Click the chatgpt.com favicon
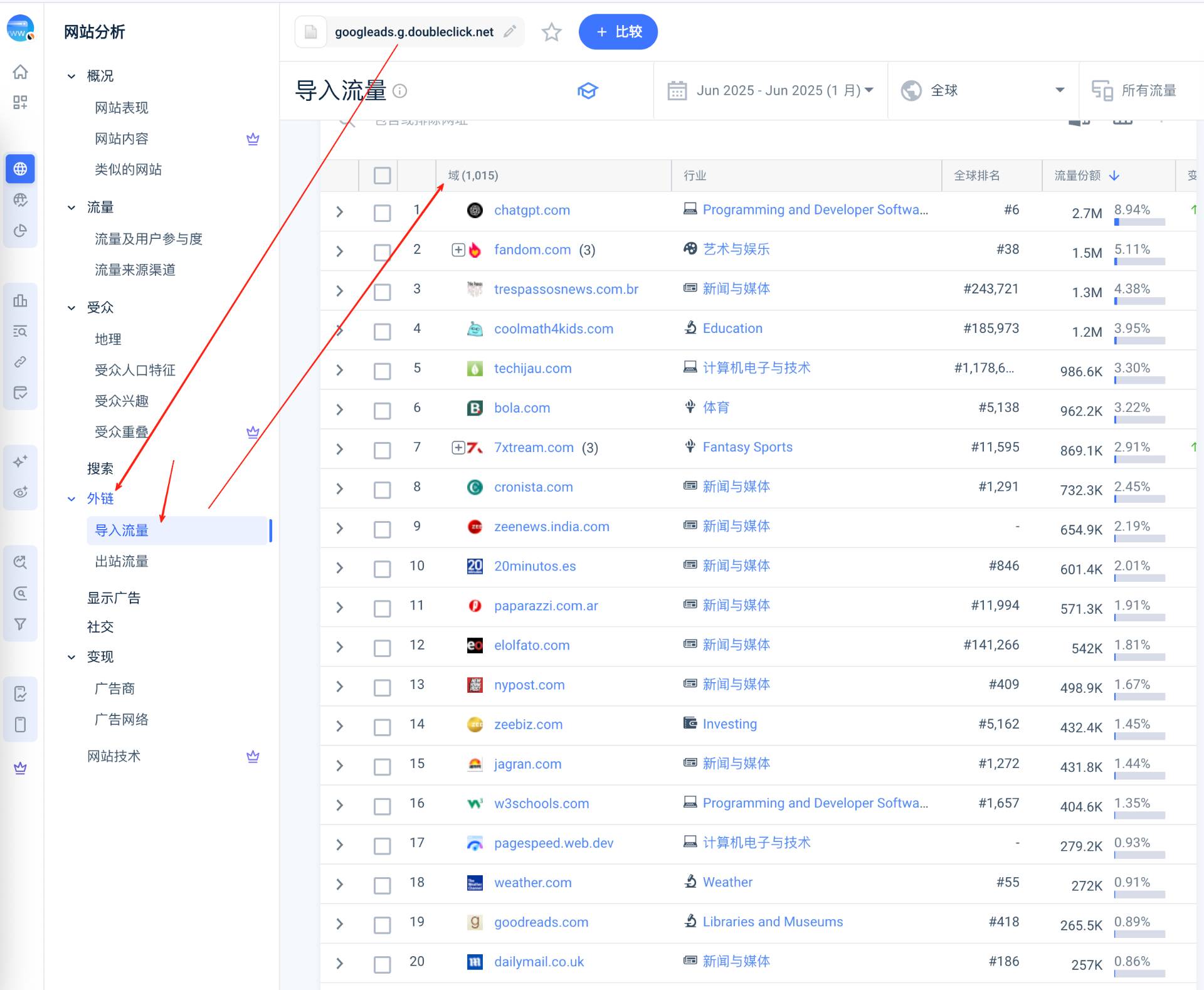1204x990 pixels. [475, 210]
